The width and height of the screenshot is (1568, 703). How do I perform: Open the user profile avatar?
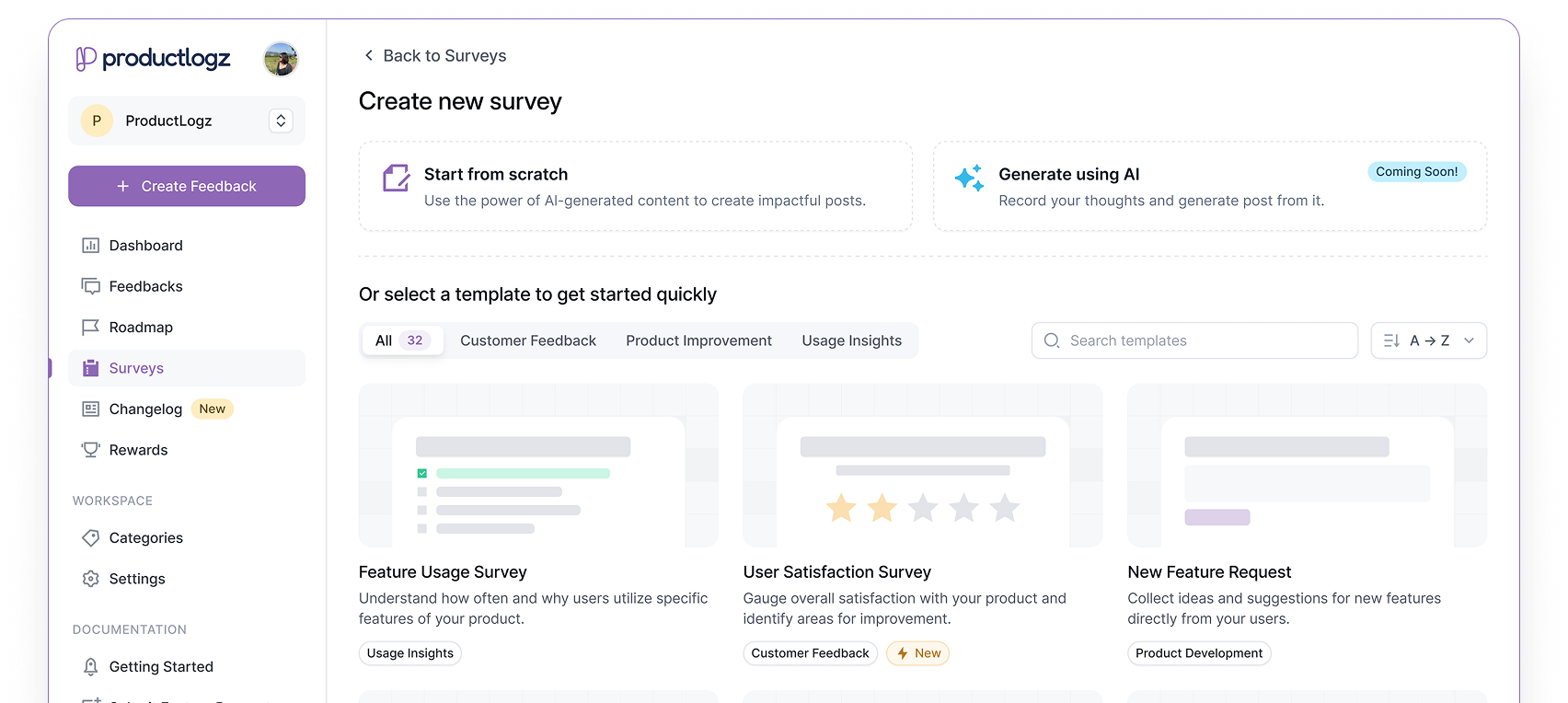click(281, 59)
